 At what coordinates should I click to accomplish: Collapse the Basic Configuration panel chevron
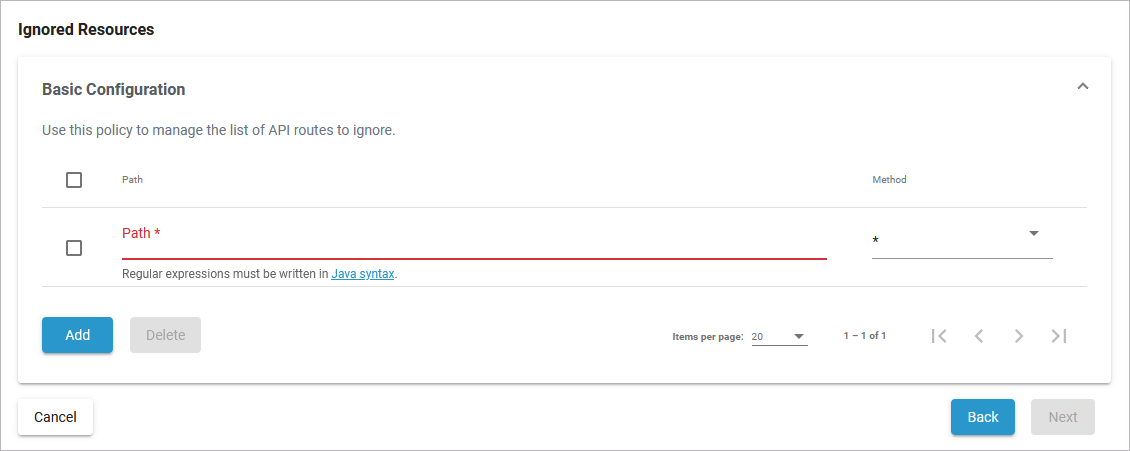point(1082,87)
